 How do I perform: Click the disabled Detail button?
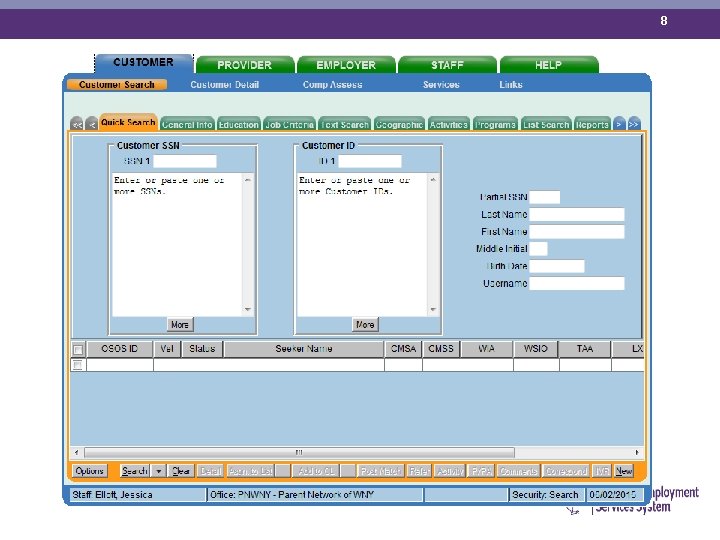(211, 471)
